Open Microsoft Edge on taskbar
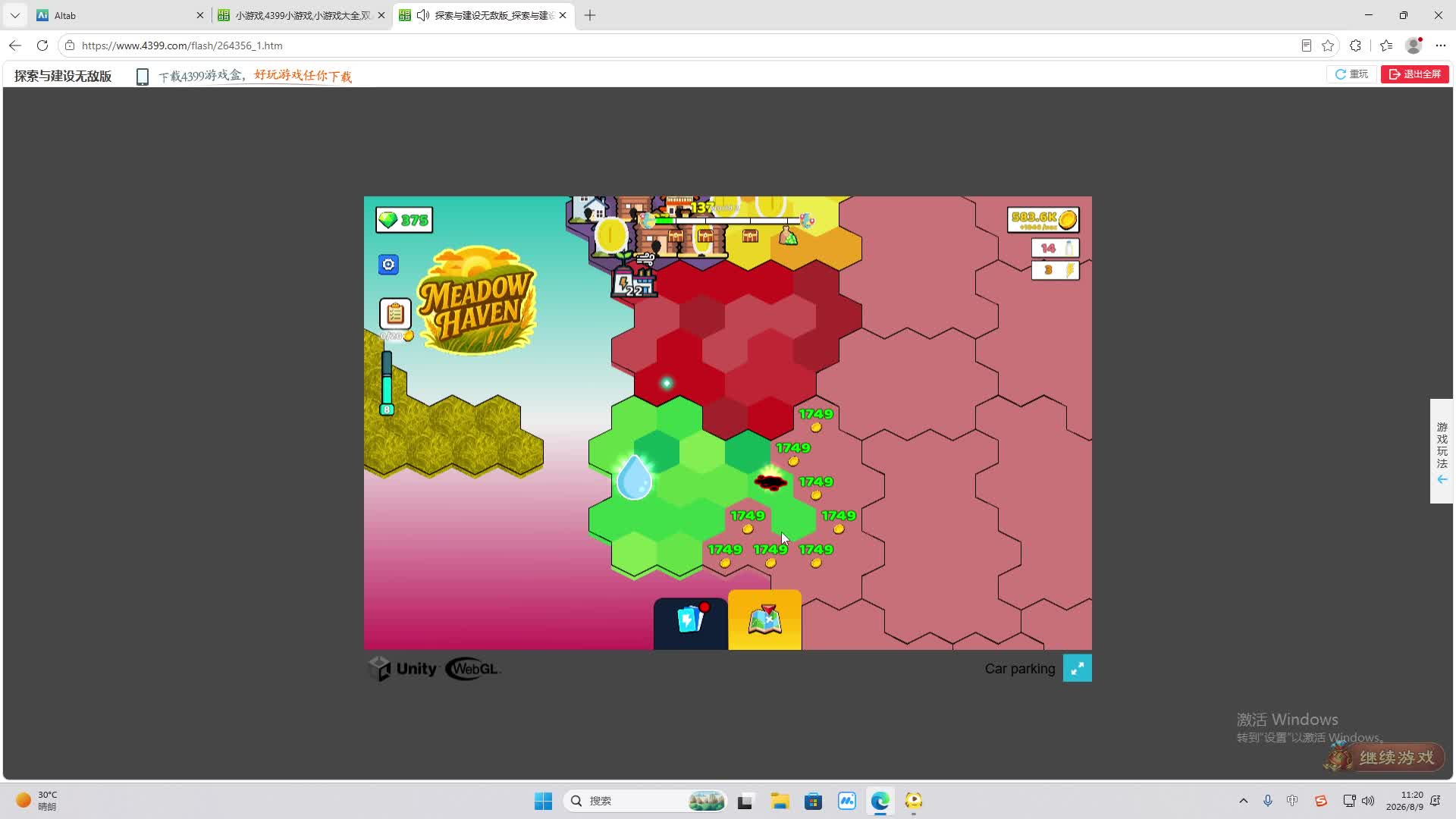Image resolution: width=1456 pixels, height=819 pixels. 880,801
